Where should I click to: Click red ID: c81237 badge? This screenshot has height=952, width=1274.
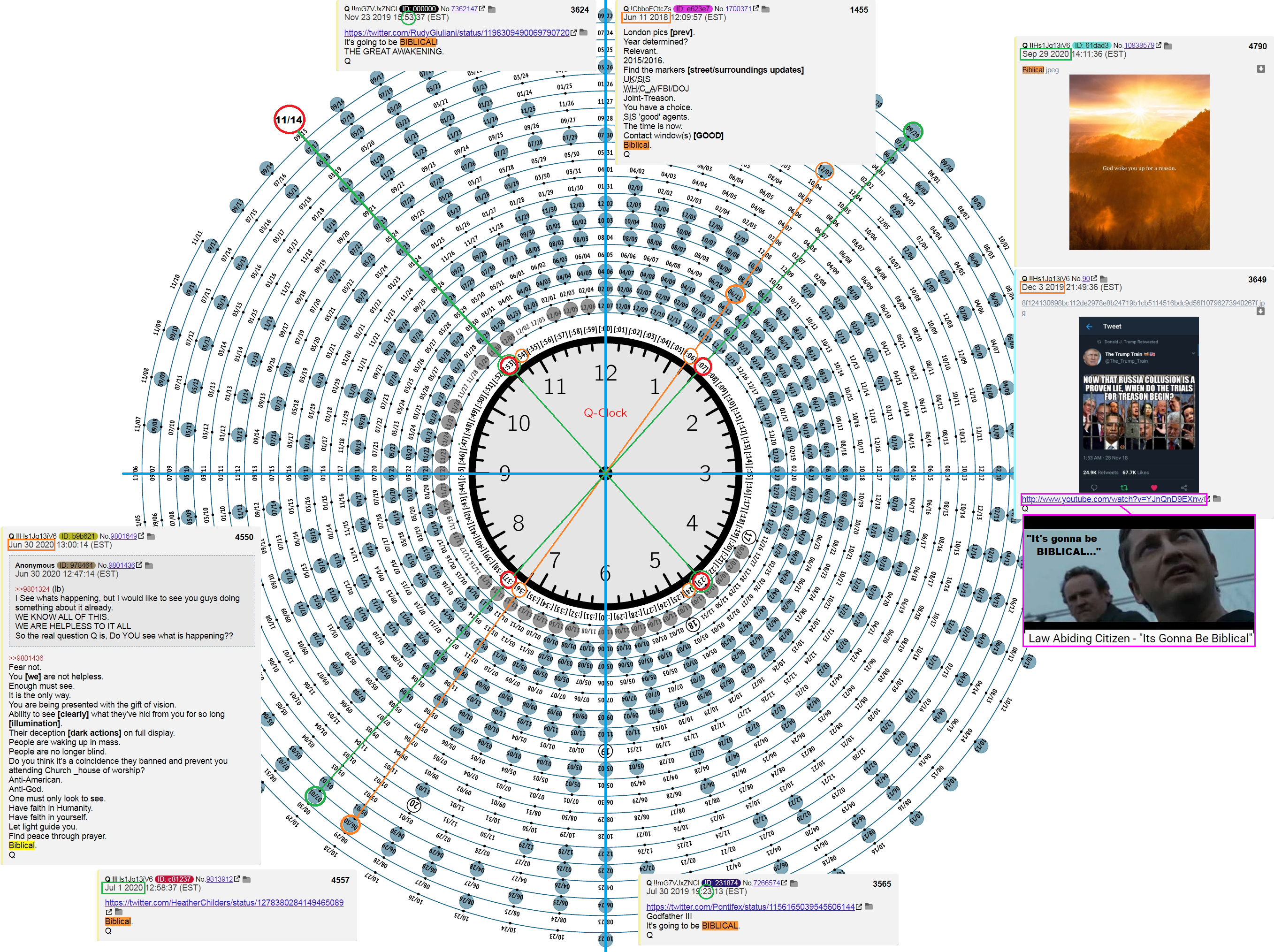pos(174,879)
